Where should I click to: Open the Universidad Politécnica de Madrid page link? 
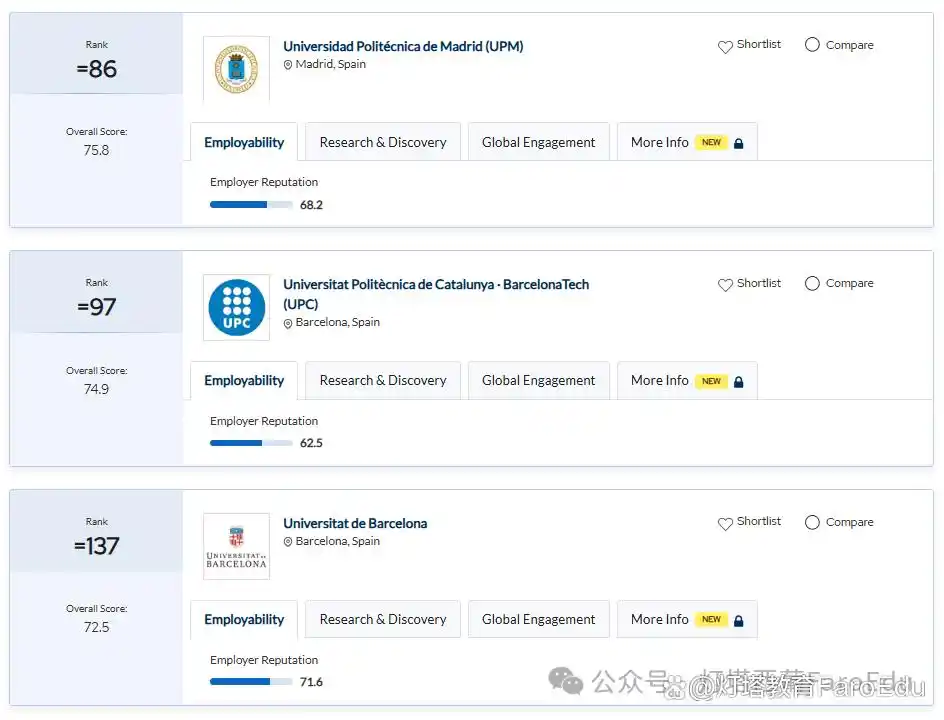pyautogui.click(x=403, y=46)
